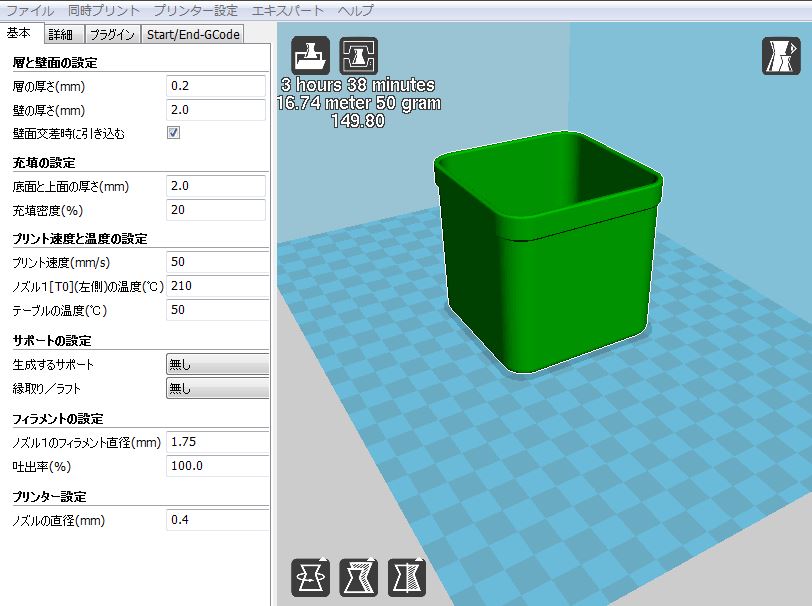Click the 層の厚さ input field
This screenshot has height=606, width=812.
click(x=215, y=86)
